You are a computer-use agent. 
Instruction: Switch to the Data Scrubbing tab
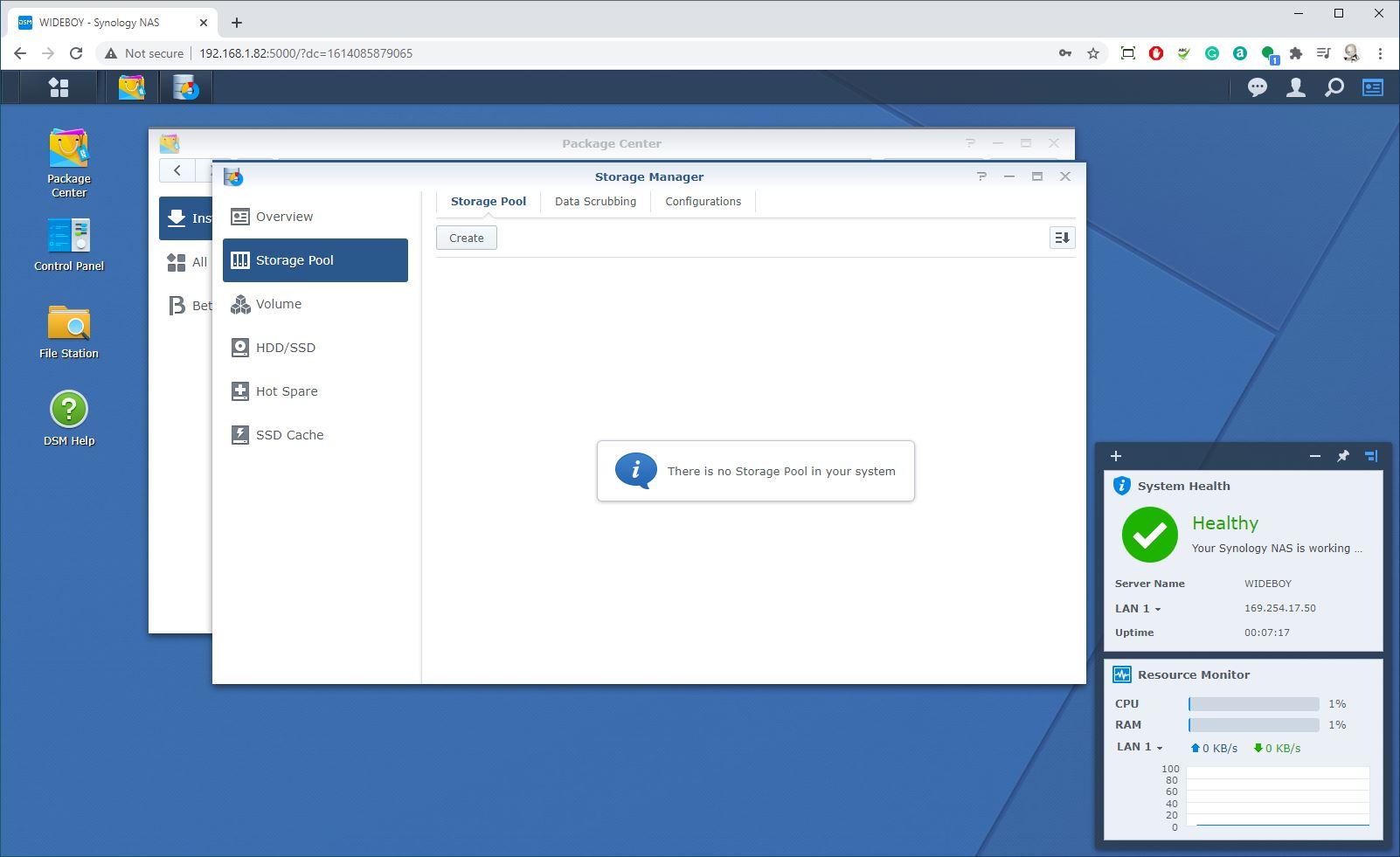pyautogui.click(x=596, y=202)
